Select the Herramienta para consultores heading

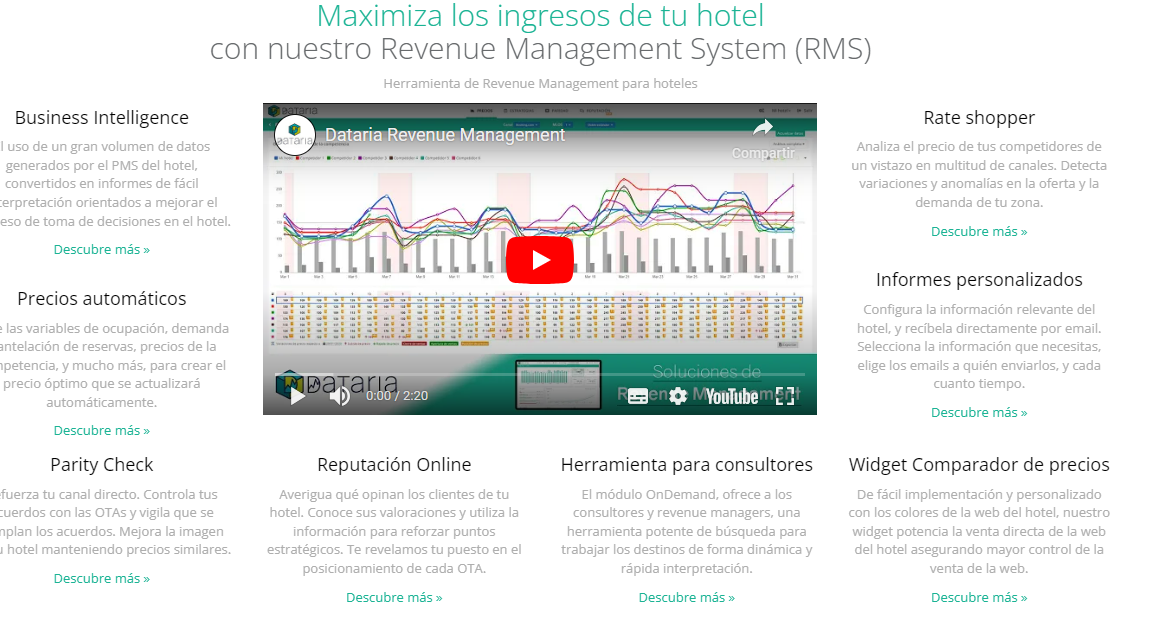click(686, 464)
